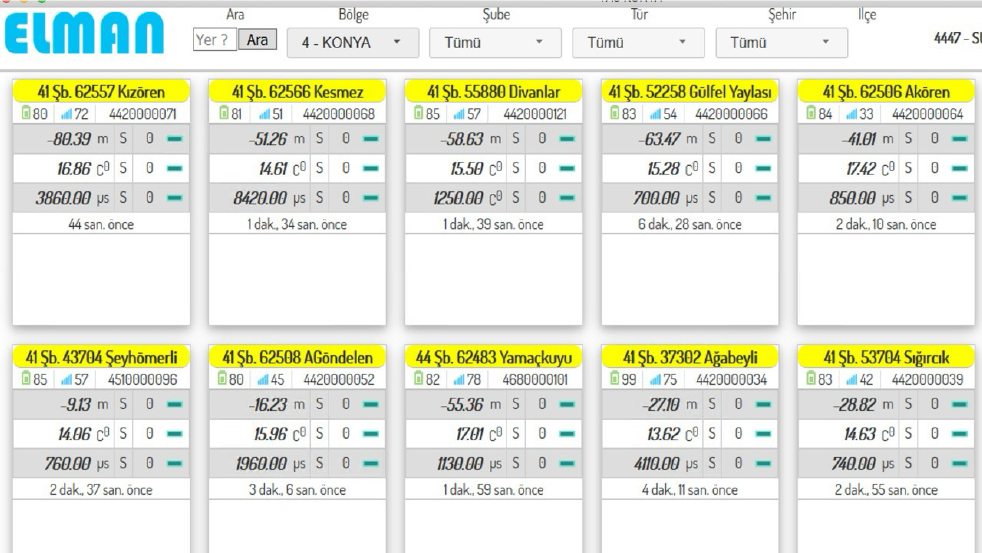Click the '3 dak., 6 san. önce' timestamp
This screenshot has height=553, width=982.
[297, 490]
